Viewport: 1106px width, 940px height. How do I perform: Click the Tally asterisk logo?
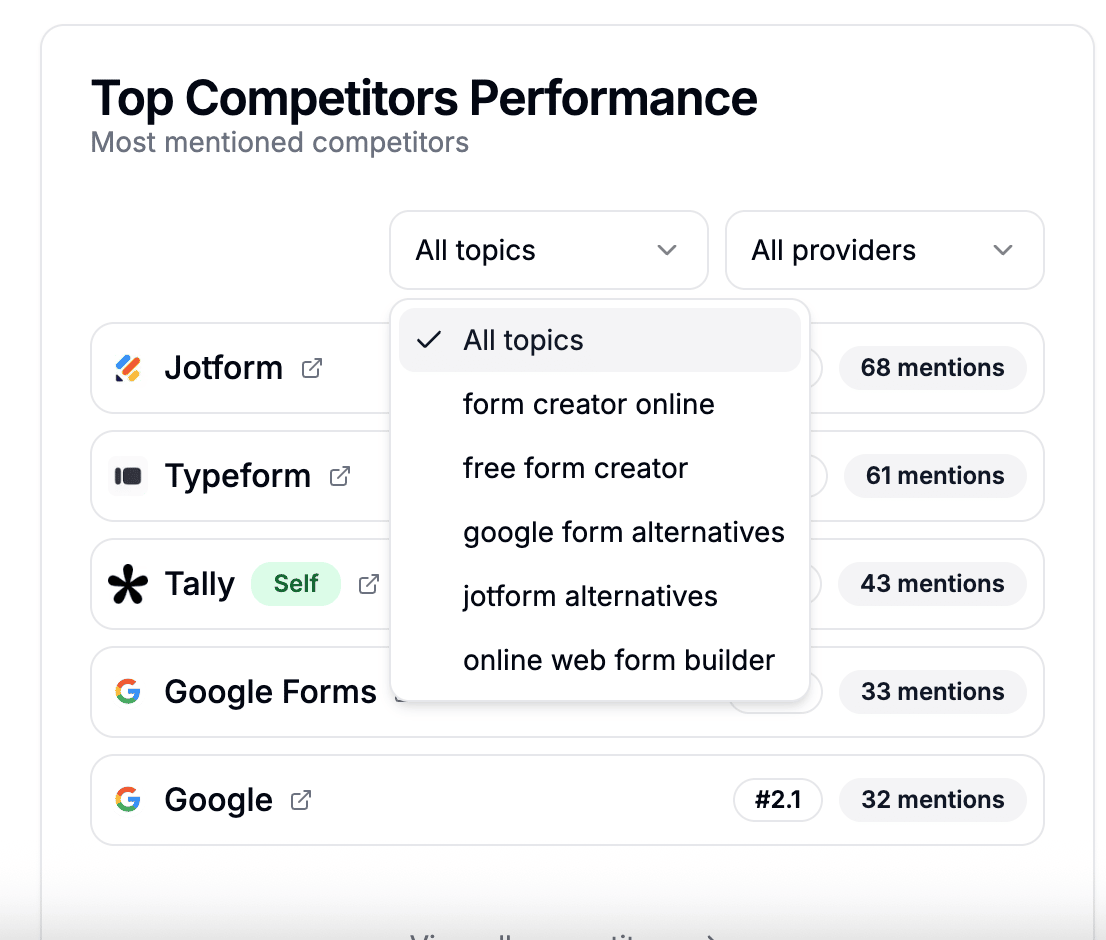[x=128, y=584]
